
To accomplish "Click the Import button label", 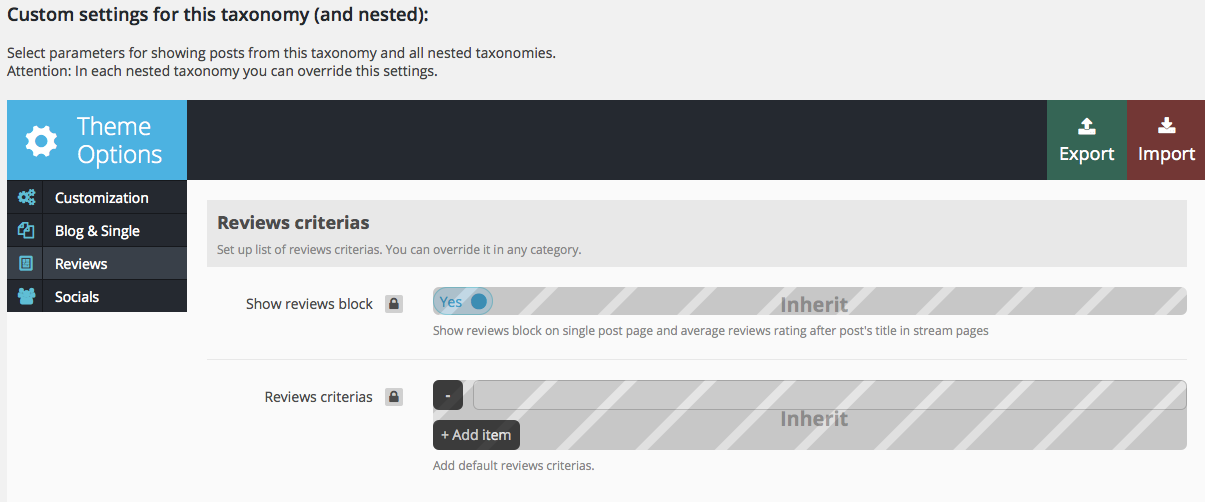I will 1166,154.
